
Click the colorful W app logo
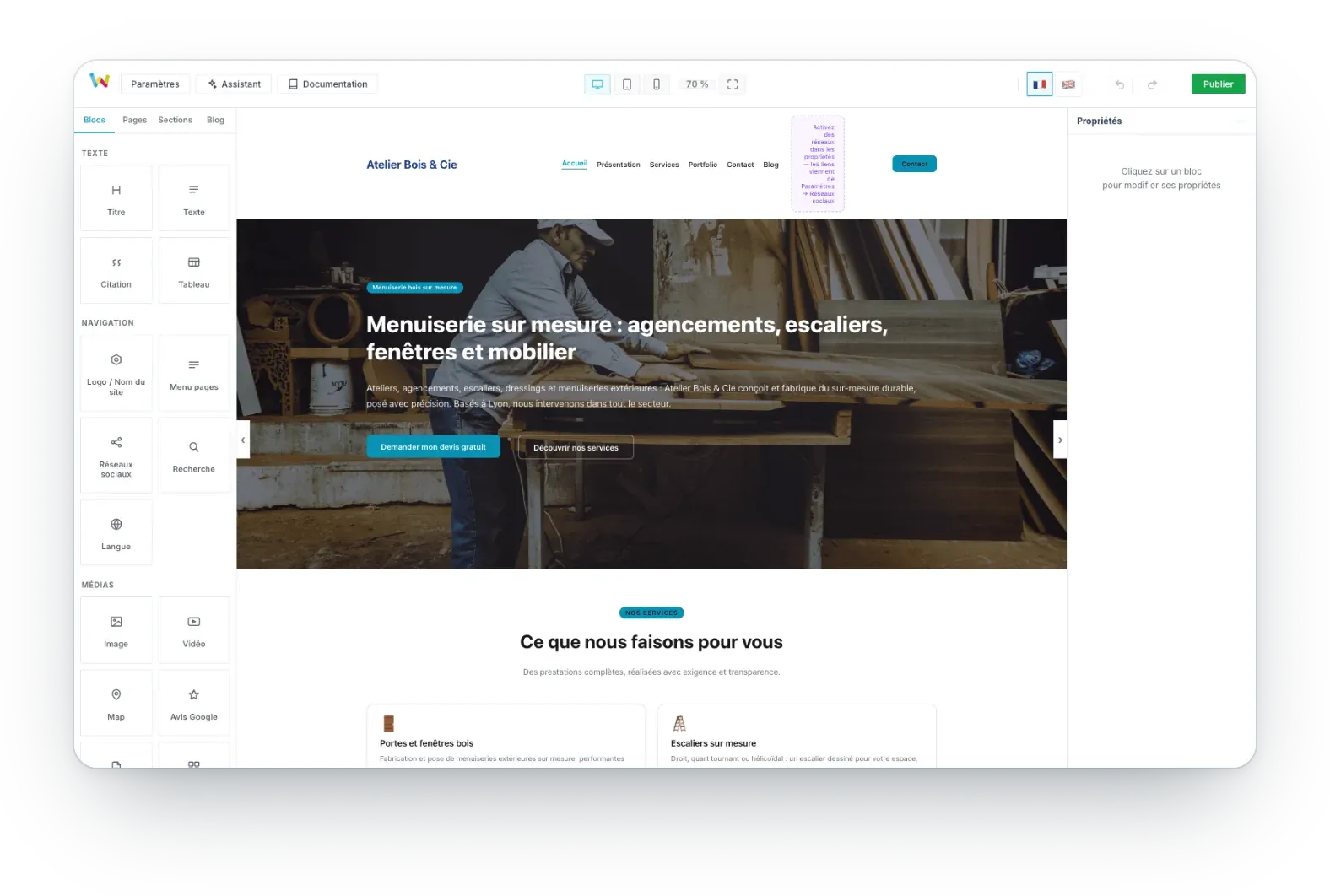tap(100, 81)
